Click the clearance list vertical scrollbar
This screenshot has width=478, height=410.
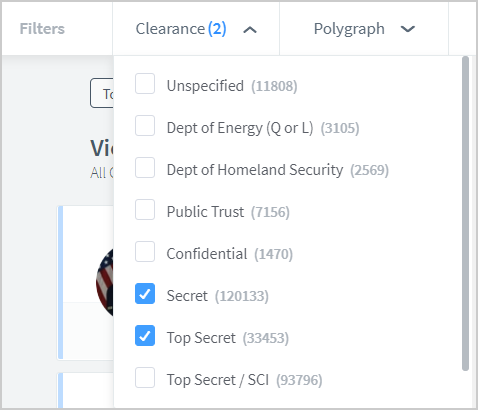click(x=465, y=213)
